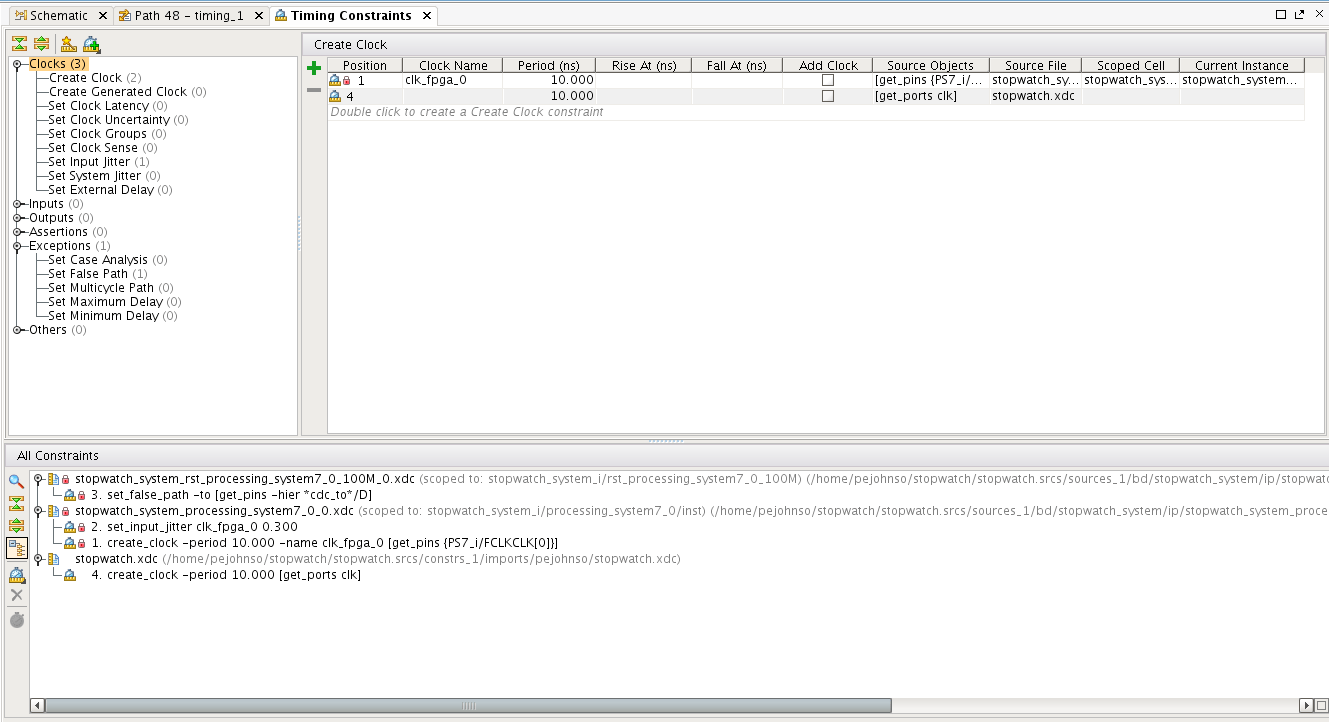Toggle group by source file in All Constraints

16,548
